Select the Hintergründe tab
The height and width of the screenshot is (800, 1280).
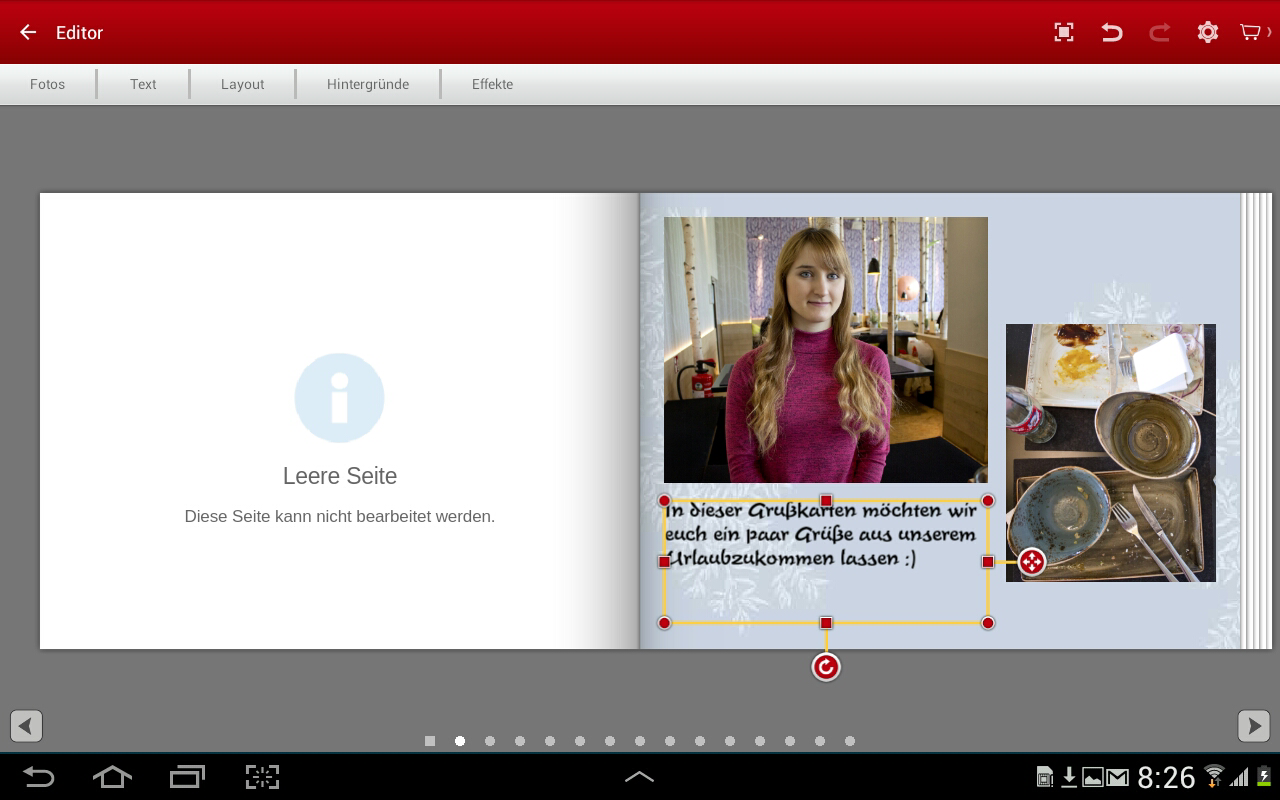(x=368, y=85)
